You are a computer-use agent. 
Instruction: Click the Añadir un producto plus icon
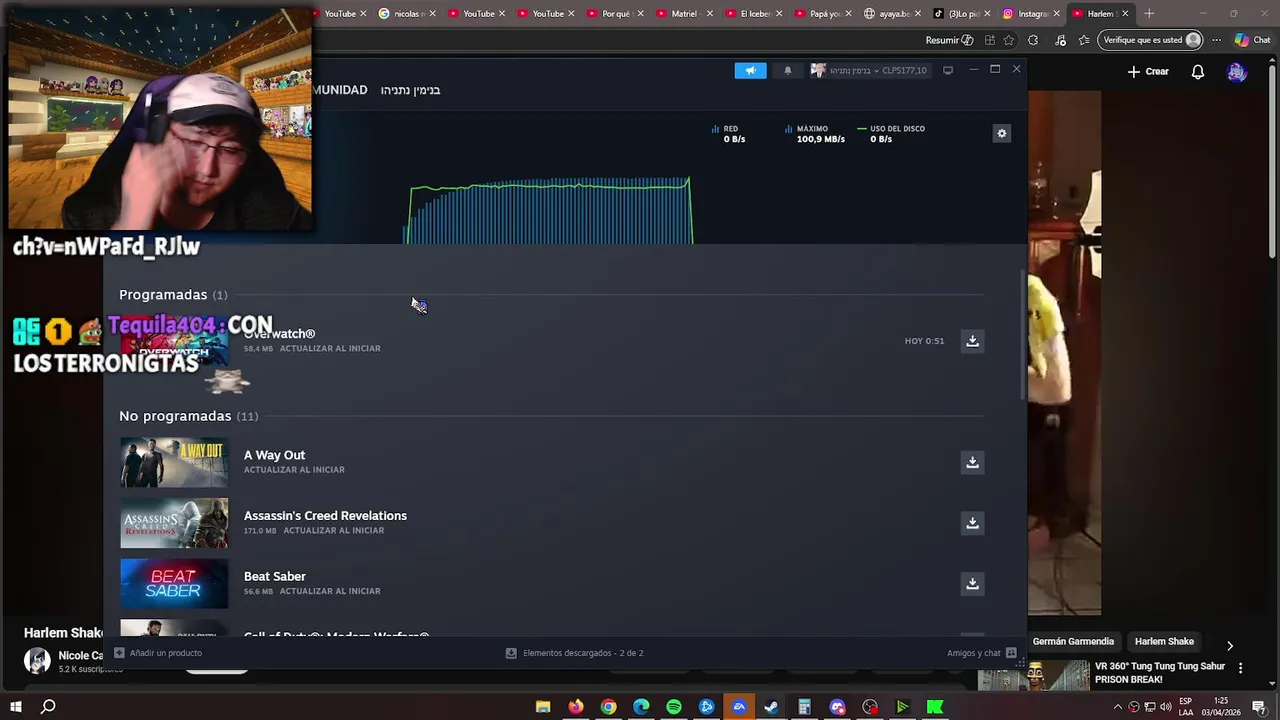pyautogui.click(x=119, y=653)
